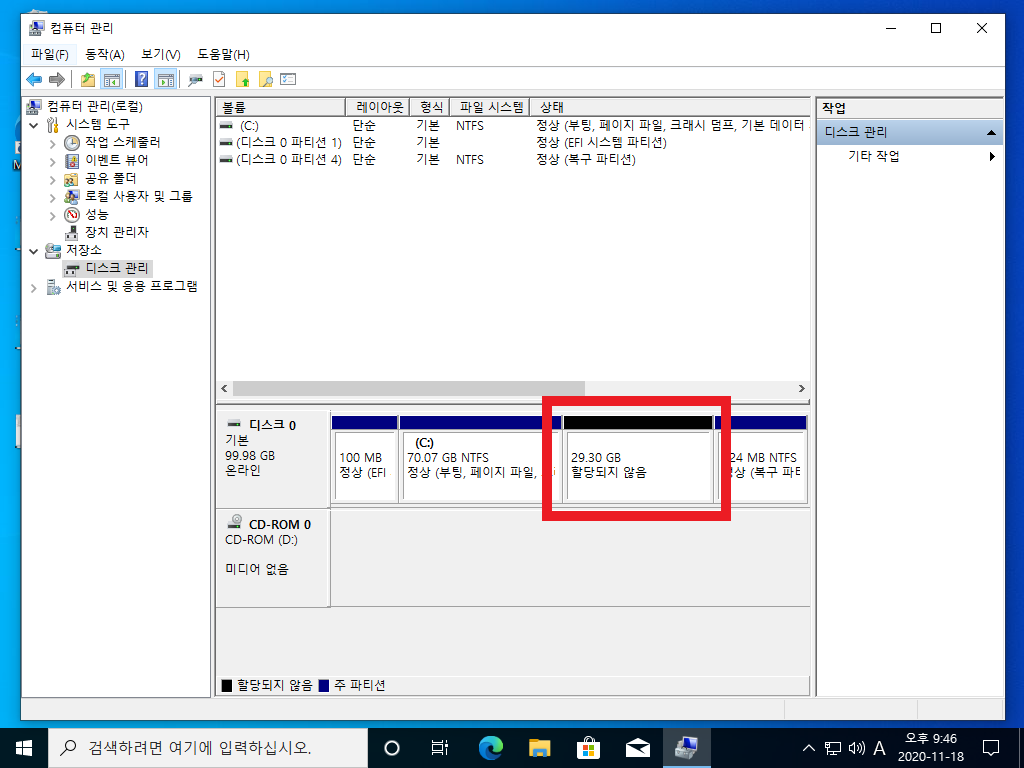Collapse the 시스템 도구 tree node
Screen dimensions: 1024x768
pos(35,125)
